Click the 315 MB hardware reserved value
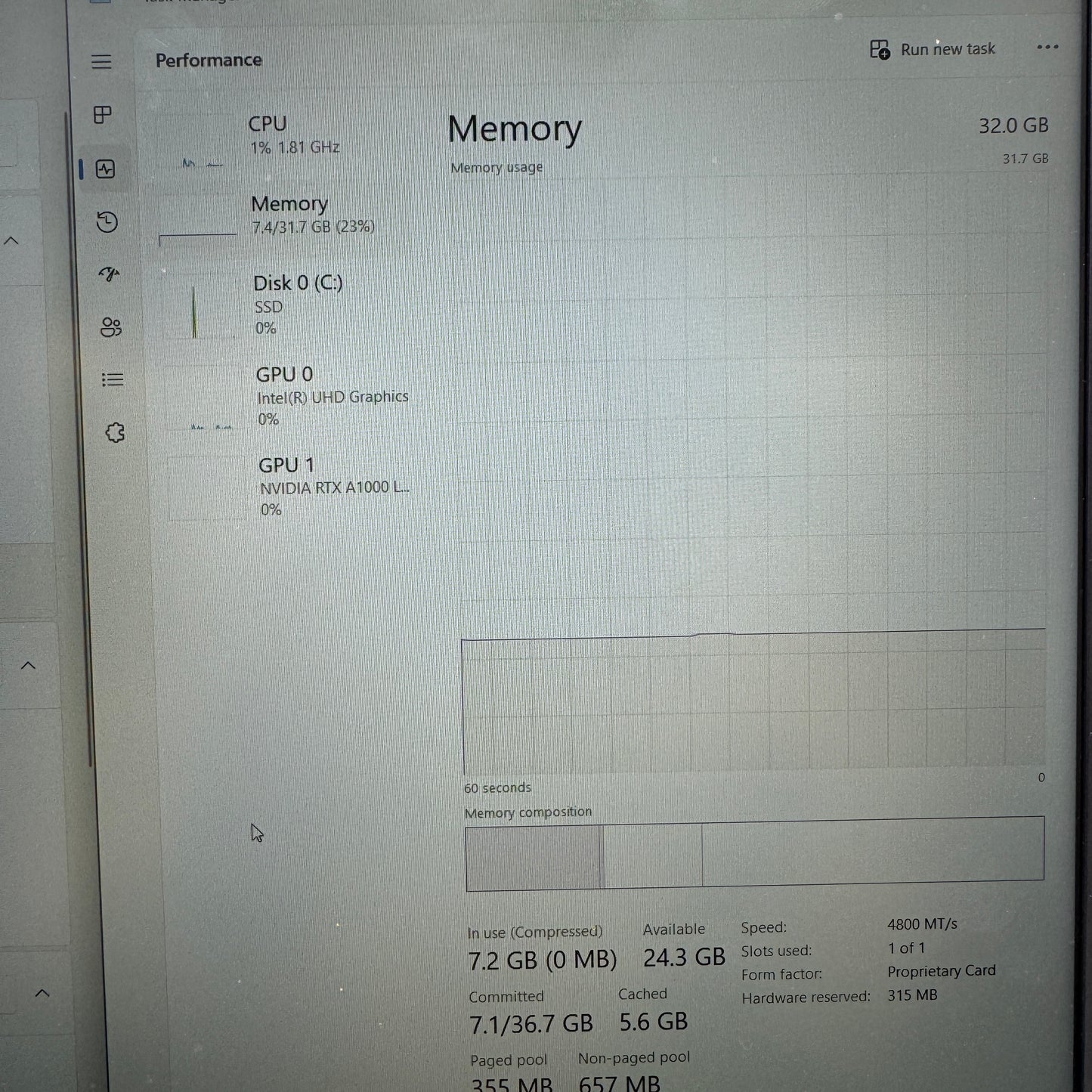Screen dimensions: 1092x1092 [x=912, y=995]
